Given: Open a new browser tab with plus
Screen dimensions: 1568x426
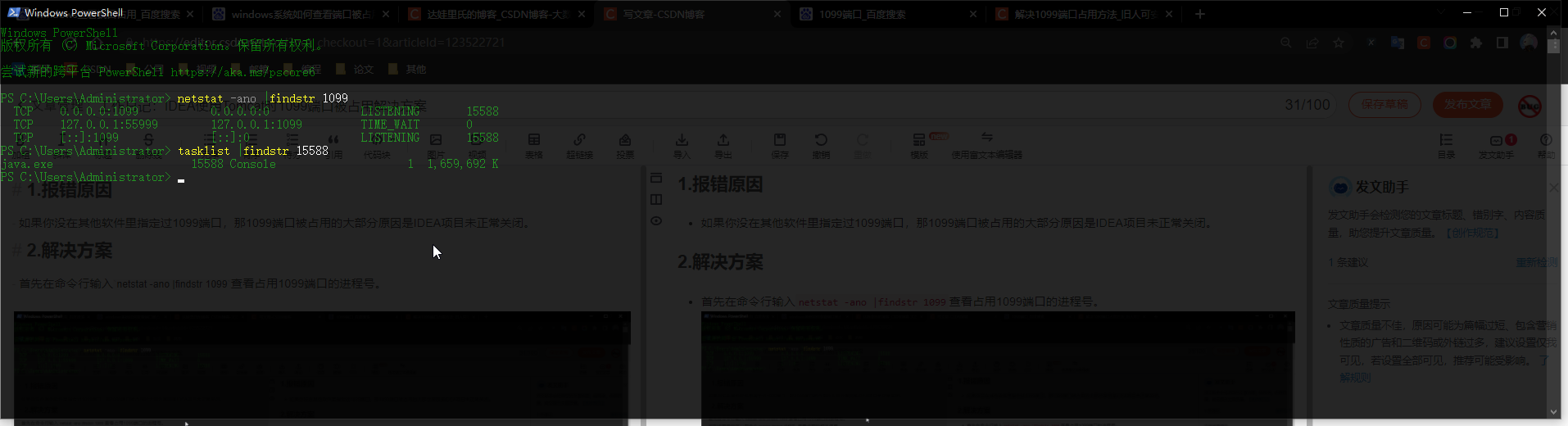Looking at the screenshot, I should tap(1199, 14).
